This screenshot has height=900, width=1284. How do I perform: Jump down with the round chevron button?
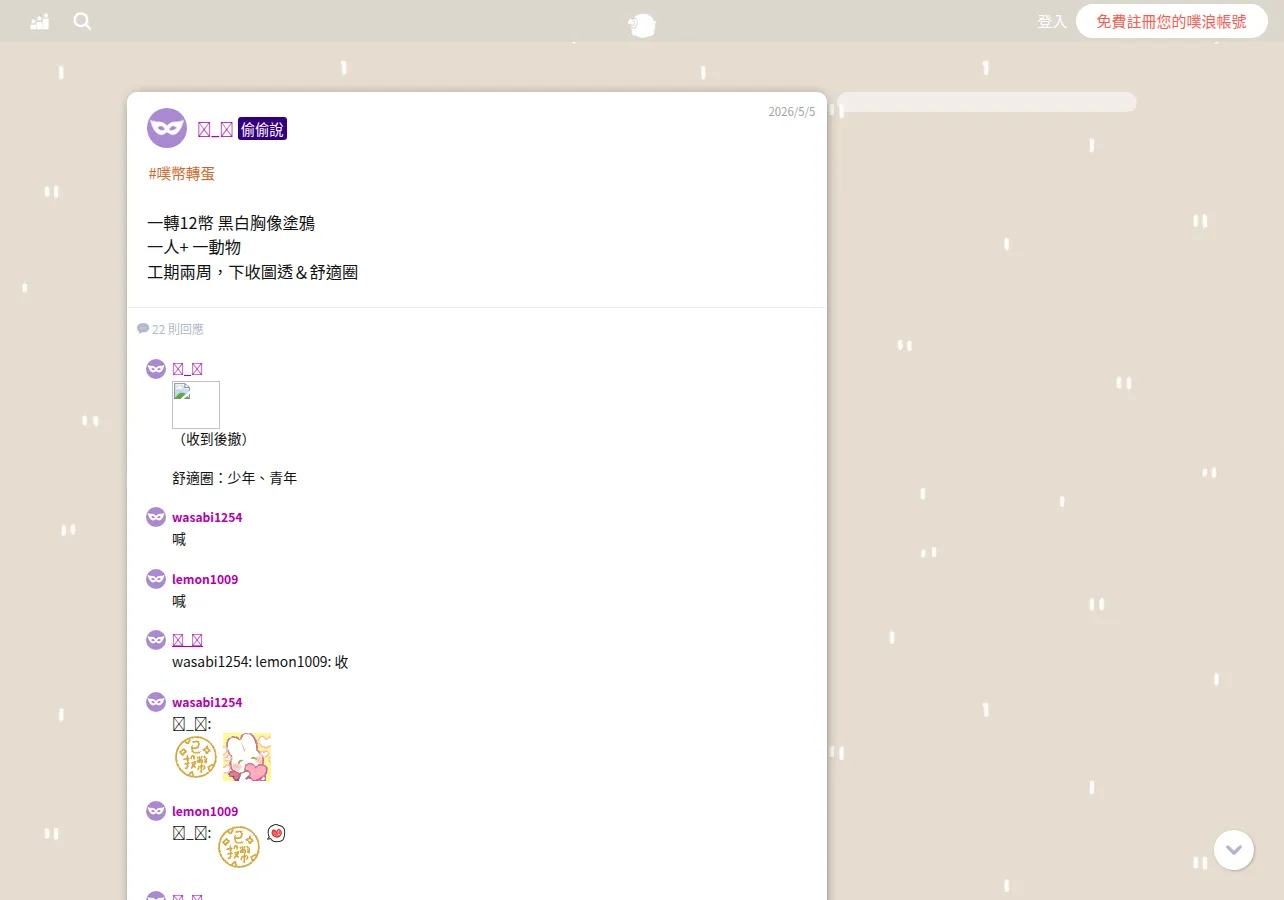[x=1234, y=850]
